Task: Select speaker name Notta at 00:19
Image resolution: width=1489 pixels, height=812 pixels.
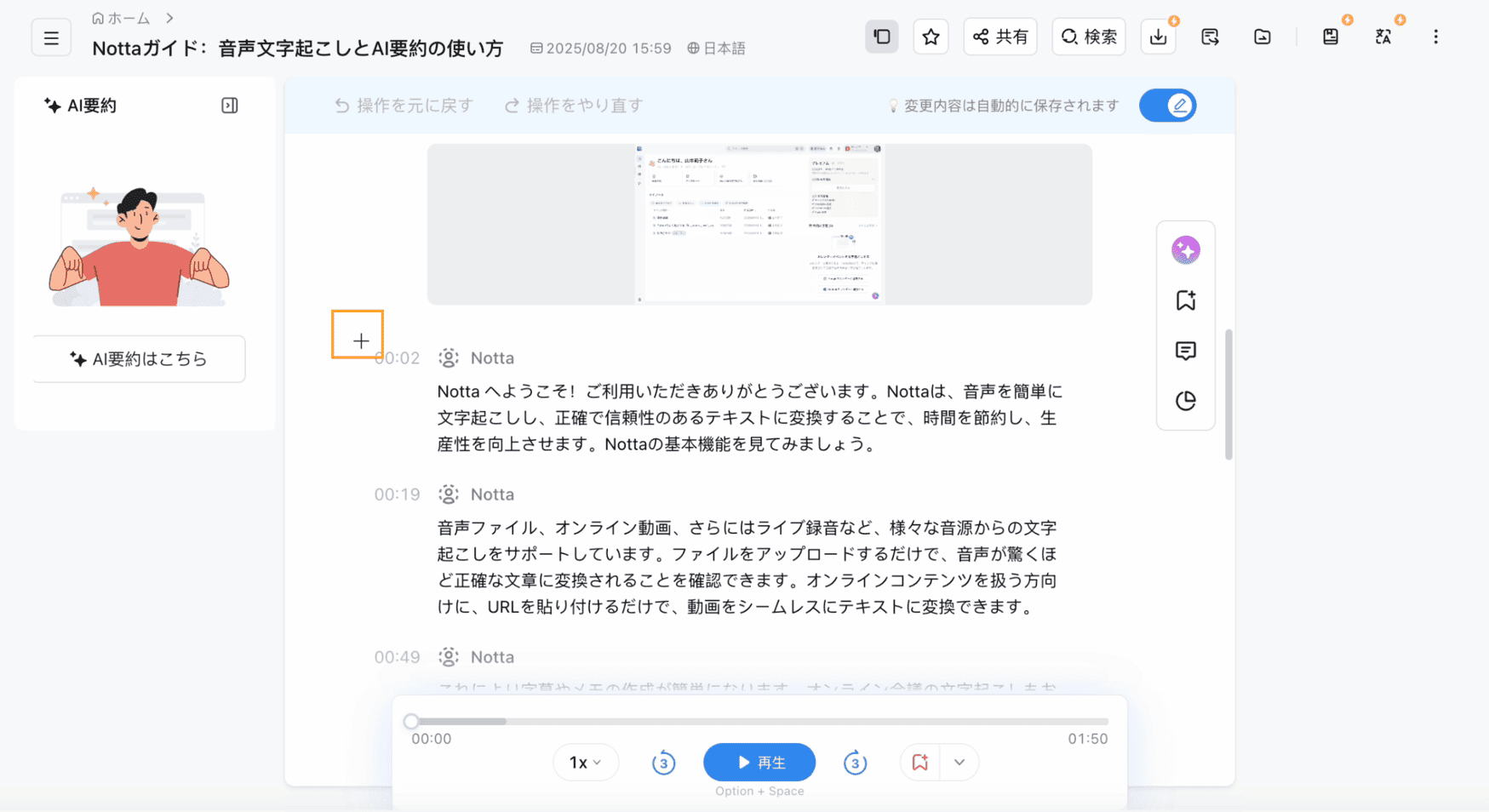Action: (x=492, y=495)
